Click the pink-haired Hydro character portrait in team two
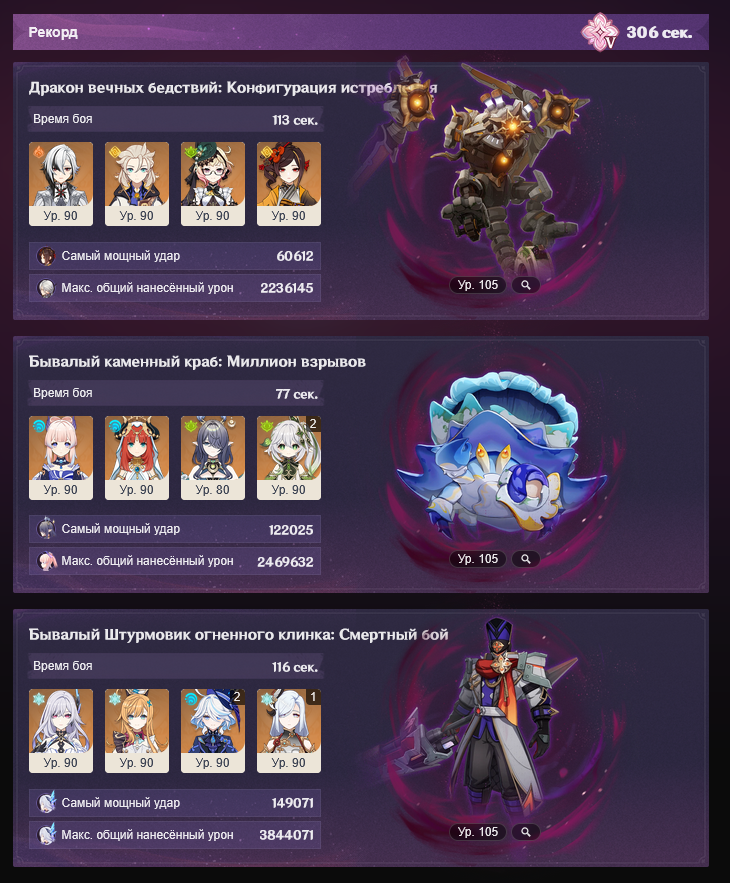The width and height of the screenshot is (730, 883). point(61,458)
